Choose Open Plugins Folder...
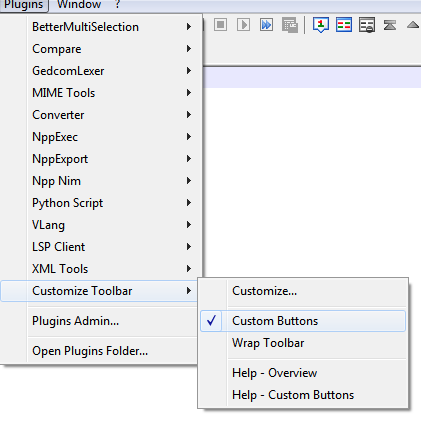Image resolution: width=421 pixels, height=442 pixels. coord(99,351)
